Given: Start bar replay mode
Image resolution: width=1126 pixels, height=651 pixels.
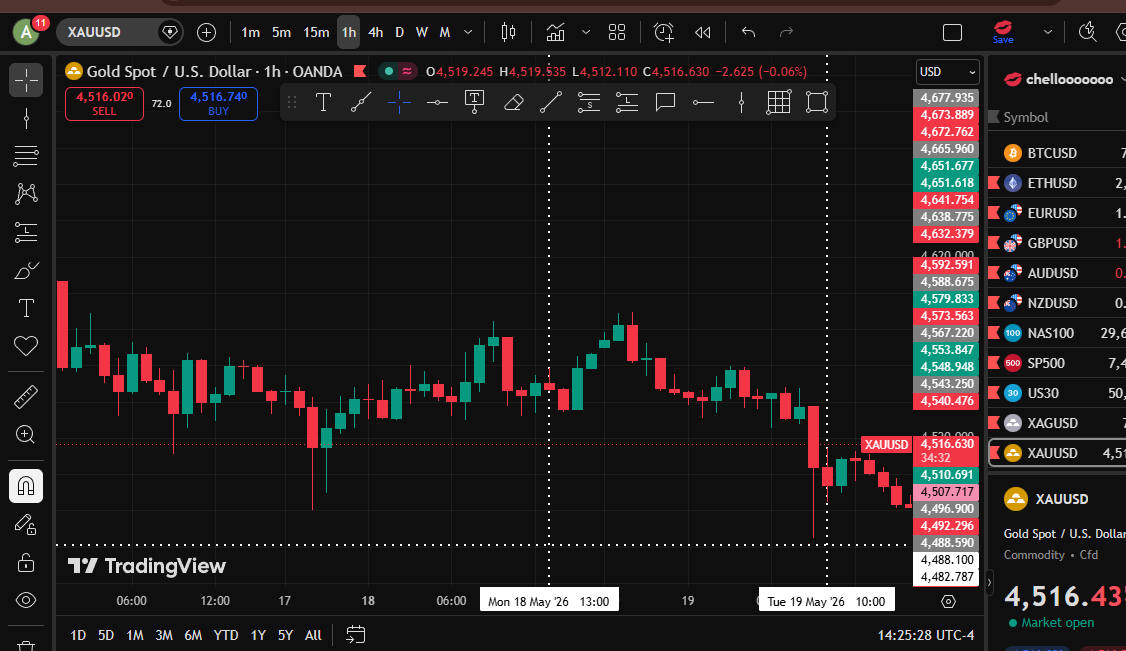Looking at the screenshot, I should point(703,32).
